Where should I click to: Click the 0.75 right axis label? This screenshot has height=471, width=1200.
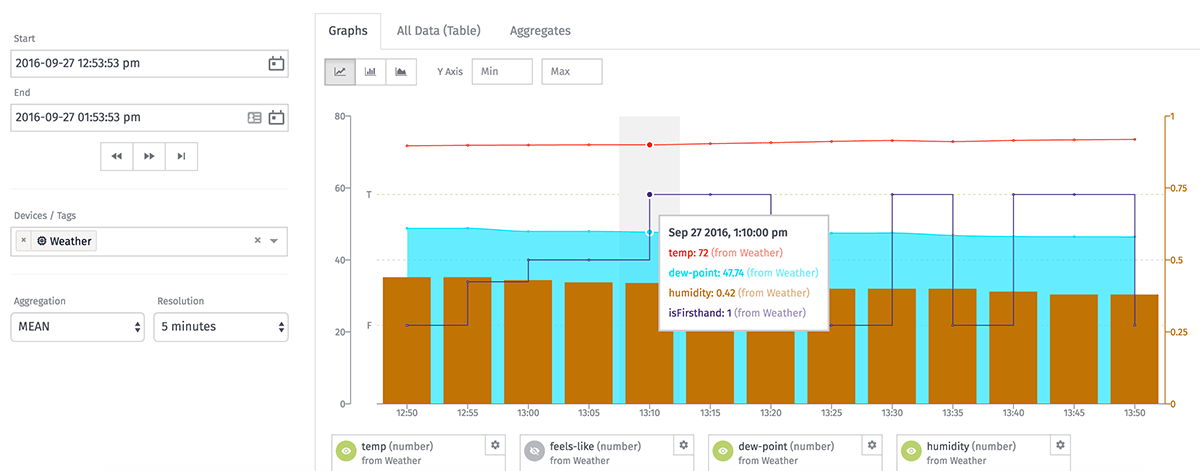point(1180,188)
